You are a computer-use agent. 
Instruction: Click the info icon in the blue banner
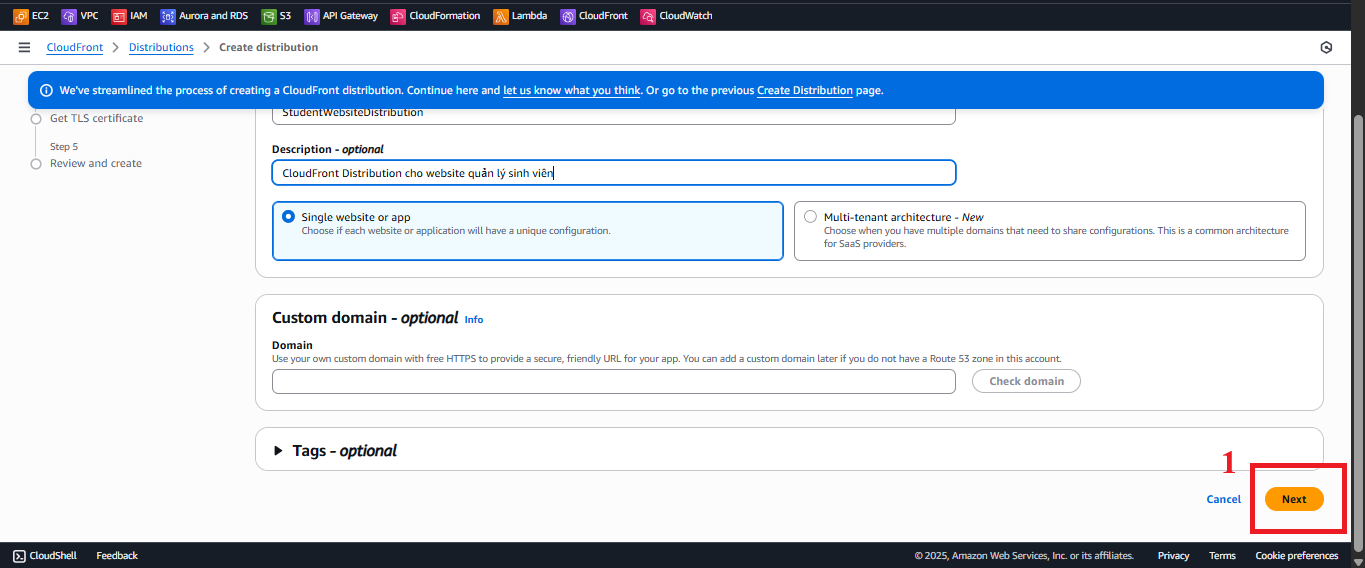(46, 90)
